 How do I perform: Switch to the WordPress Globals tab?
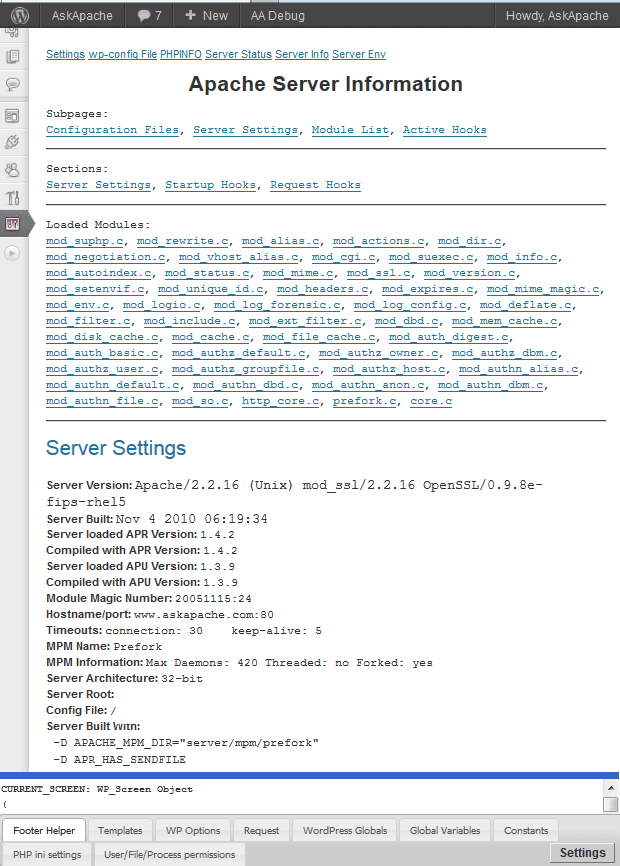pos(344,830)
